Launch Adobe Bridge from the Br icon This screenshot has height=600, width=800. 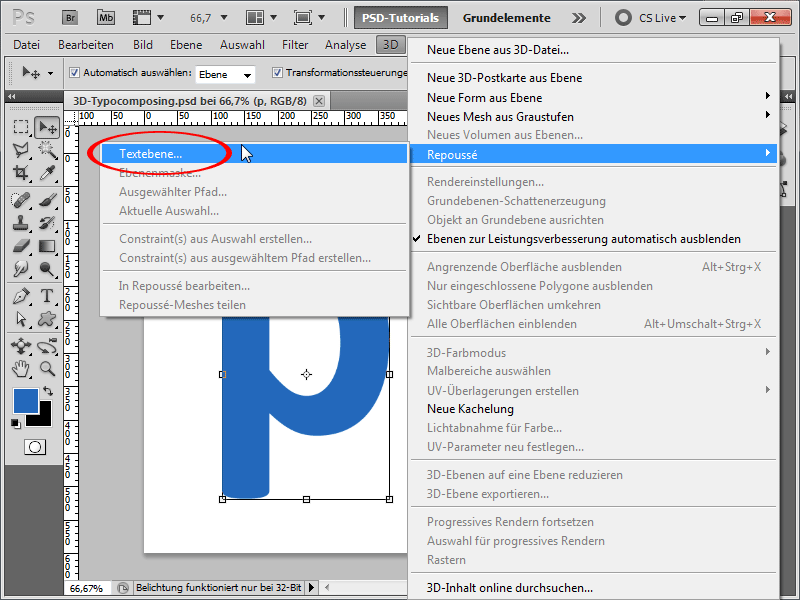pos(70,18)
